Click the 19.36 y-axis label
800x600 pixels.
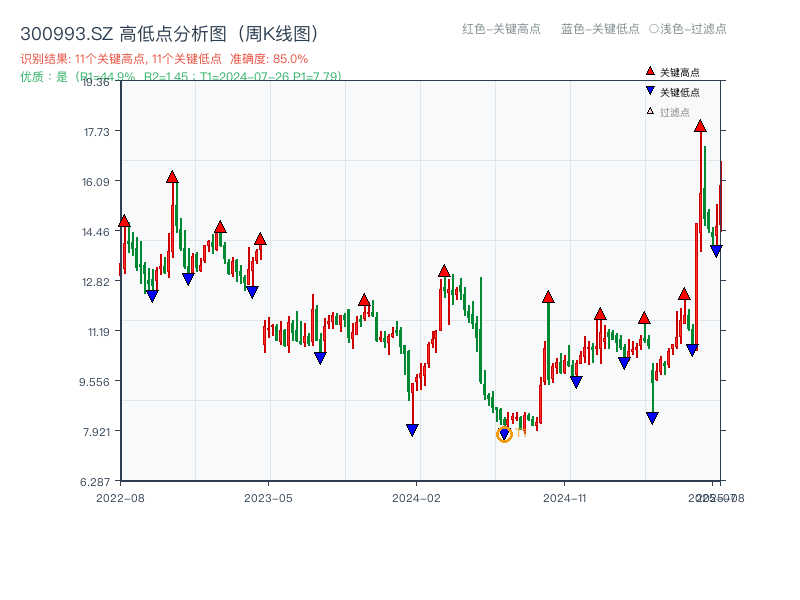[96, 82]
